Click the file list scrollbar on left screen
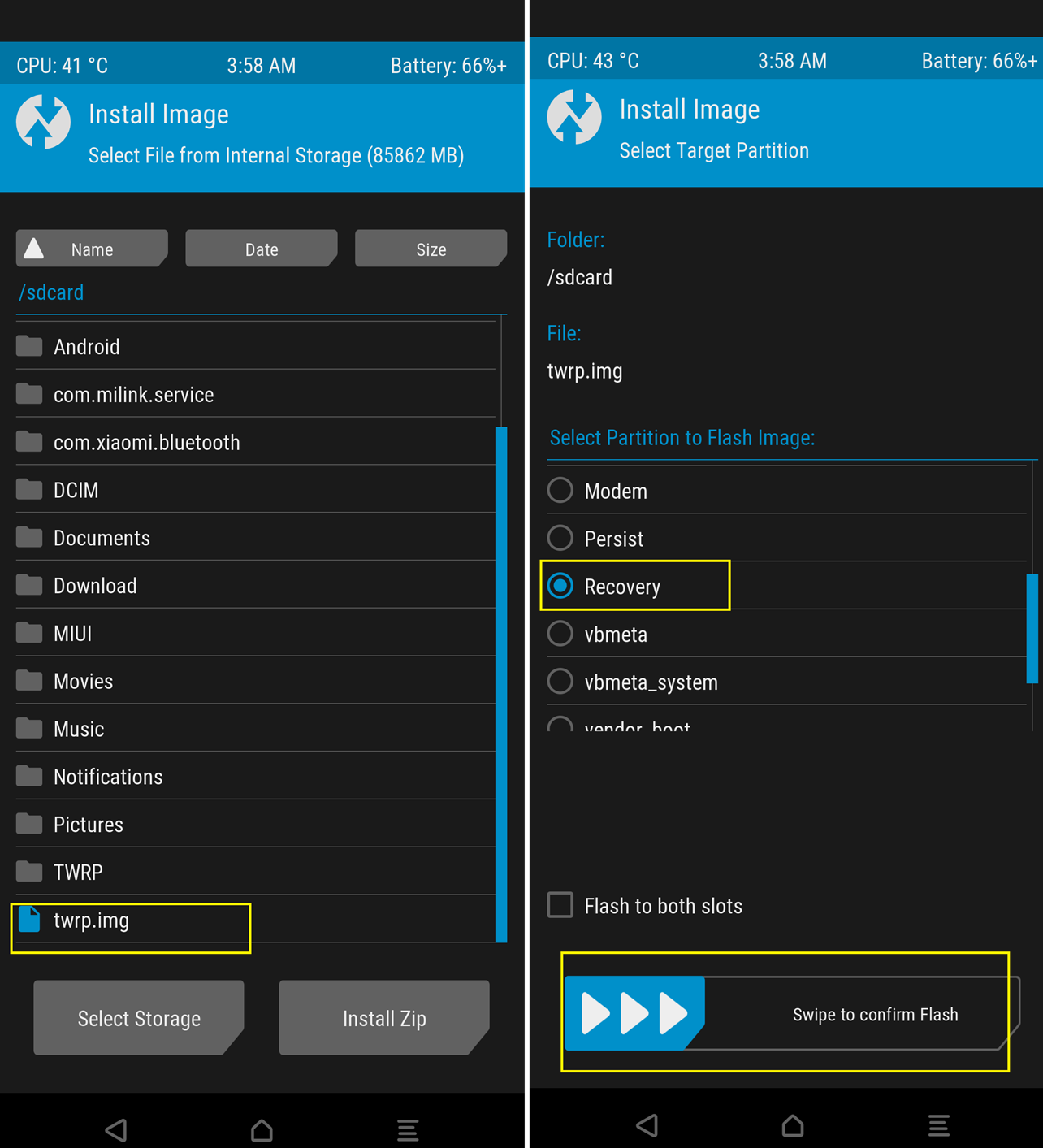1043x1148 pixels. point(501,684)
